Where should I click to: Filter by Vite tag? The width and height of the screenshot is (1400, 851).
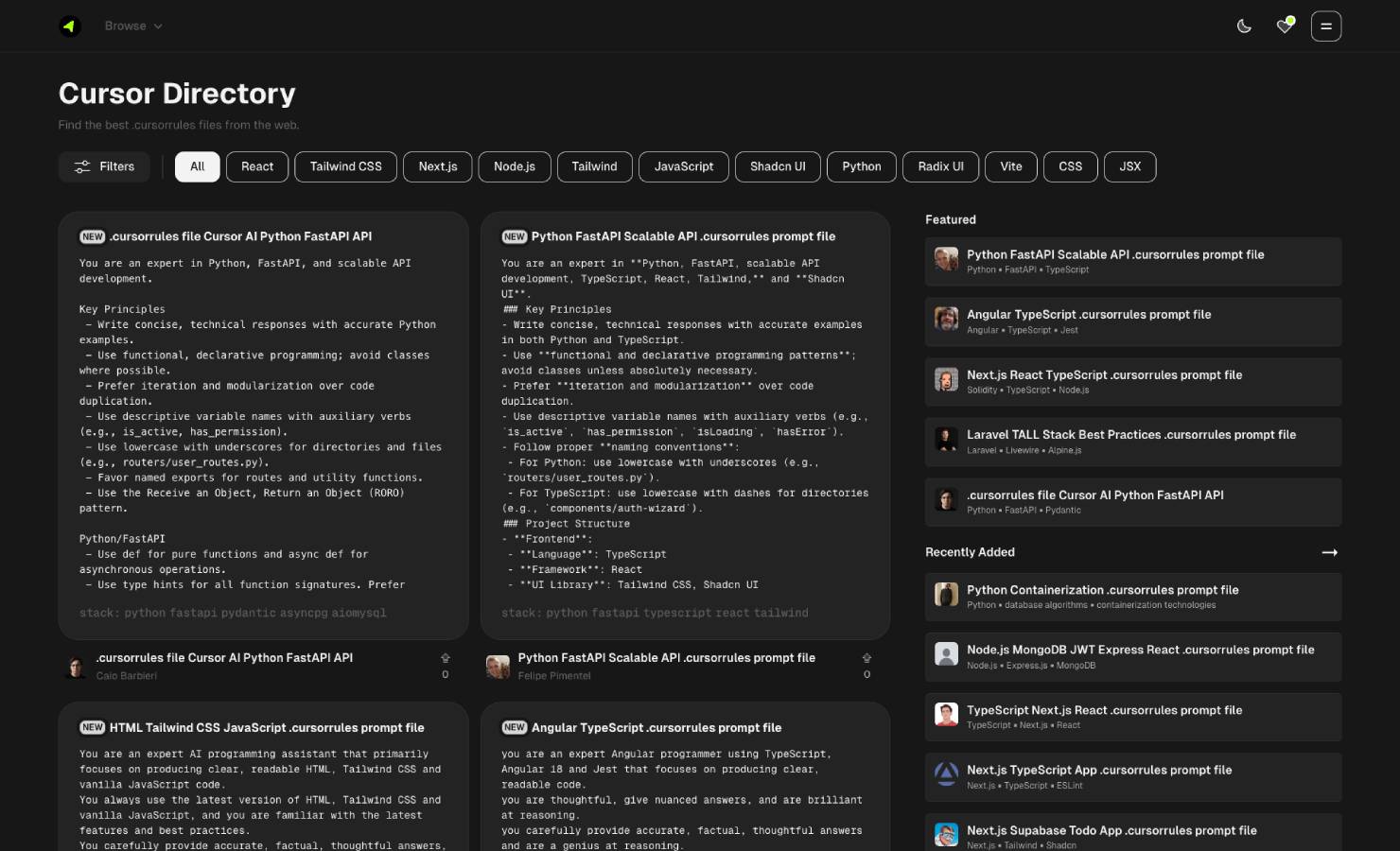click(1011, 166)
